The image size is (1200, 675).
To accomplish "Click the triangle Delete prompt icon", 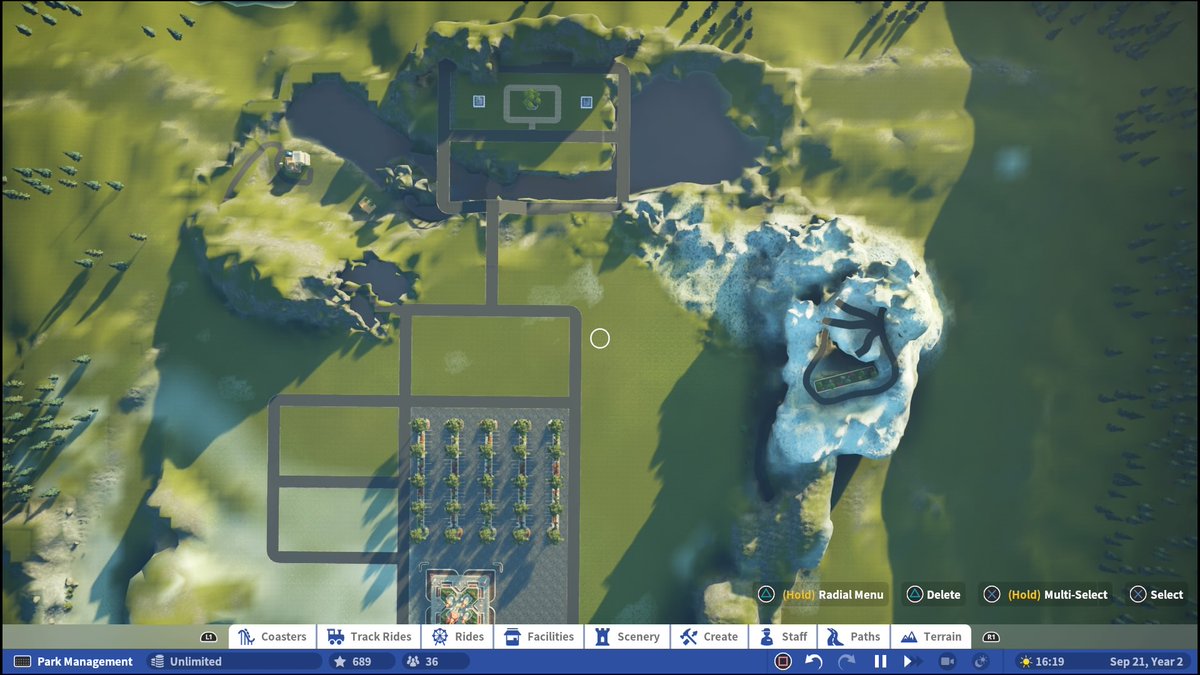I will (914, 594).
